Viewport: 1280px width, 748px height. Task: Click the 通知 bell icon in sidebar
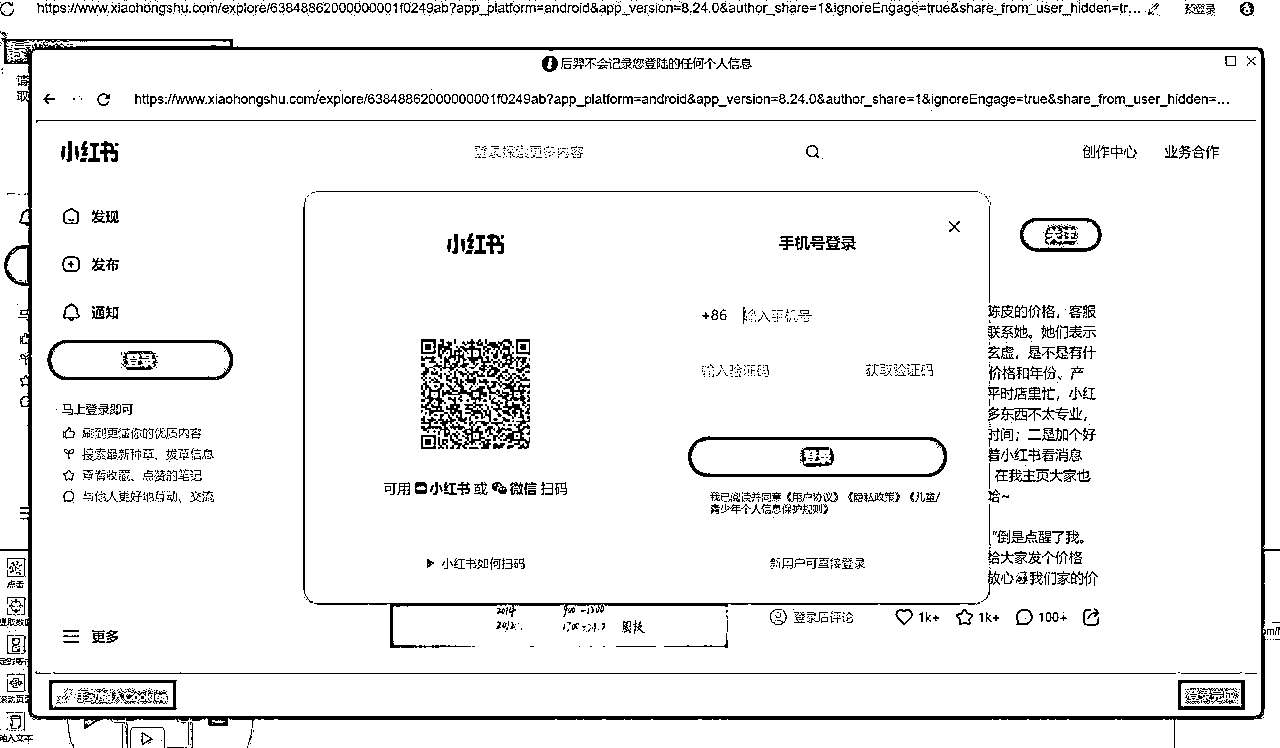click(x=70, y=312)
